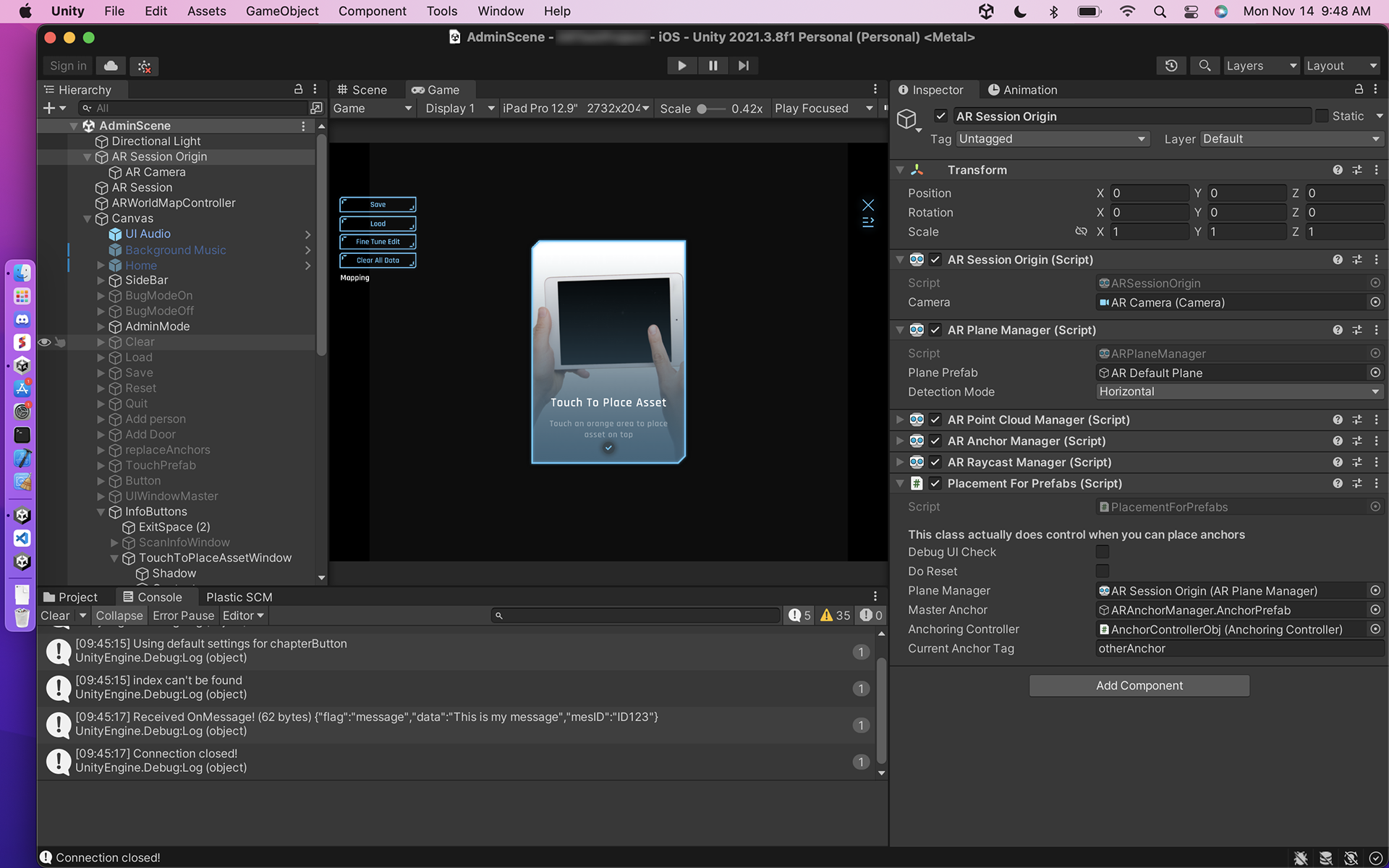This screenshot has height=868, width=1389.
Task: Click Console Clear button
Action: click(x=56, y=616)
